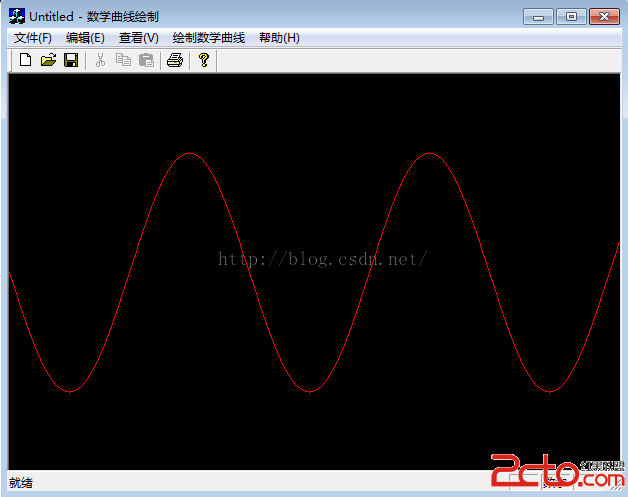Screen dimensions: 628x497
Task: Click the New document toolbar icon
Action: tap(26, 60)
